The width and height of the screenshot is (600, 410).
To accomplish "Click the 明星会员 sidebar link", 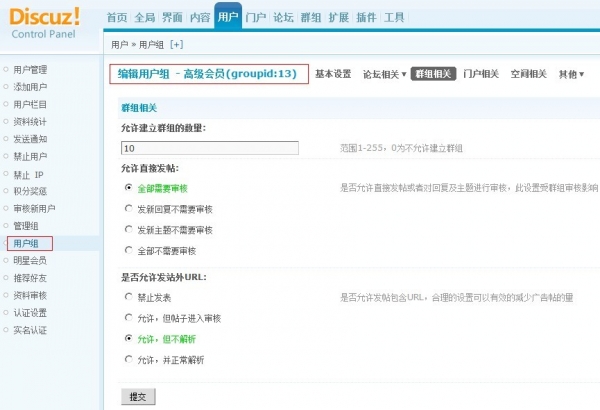I will click(x=30, y=260).
